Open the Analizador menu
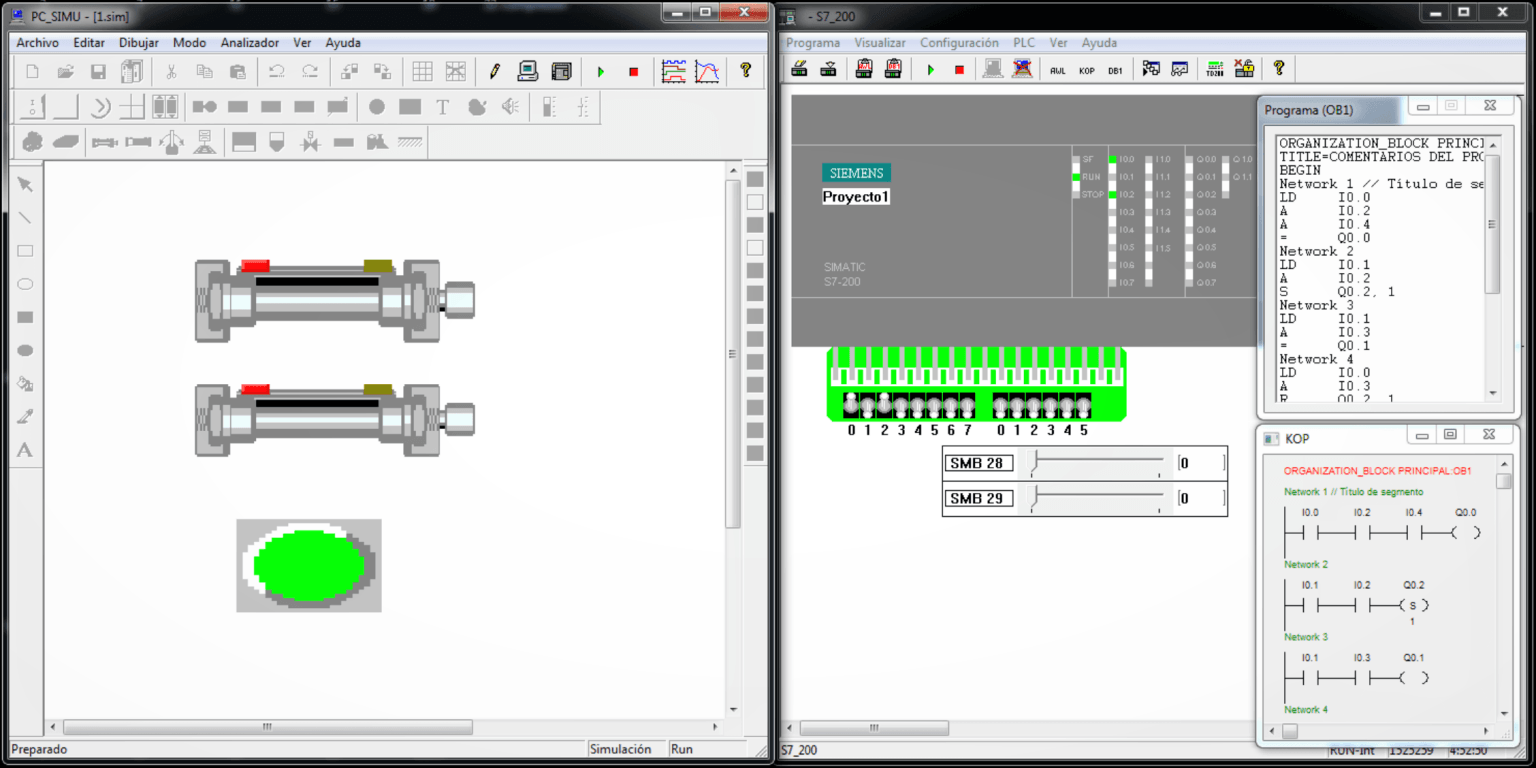 [x=250, y=43]
